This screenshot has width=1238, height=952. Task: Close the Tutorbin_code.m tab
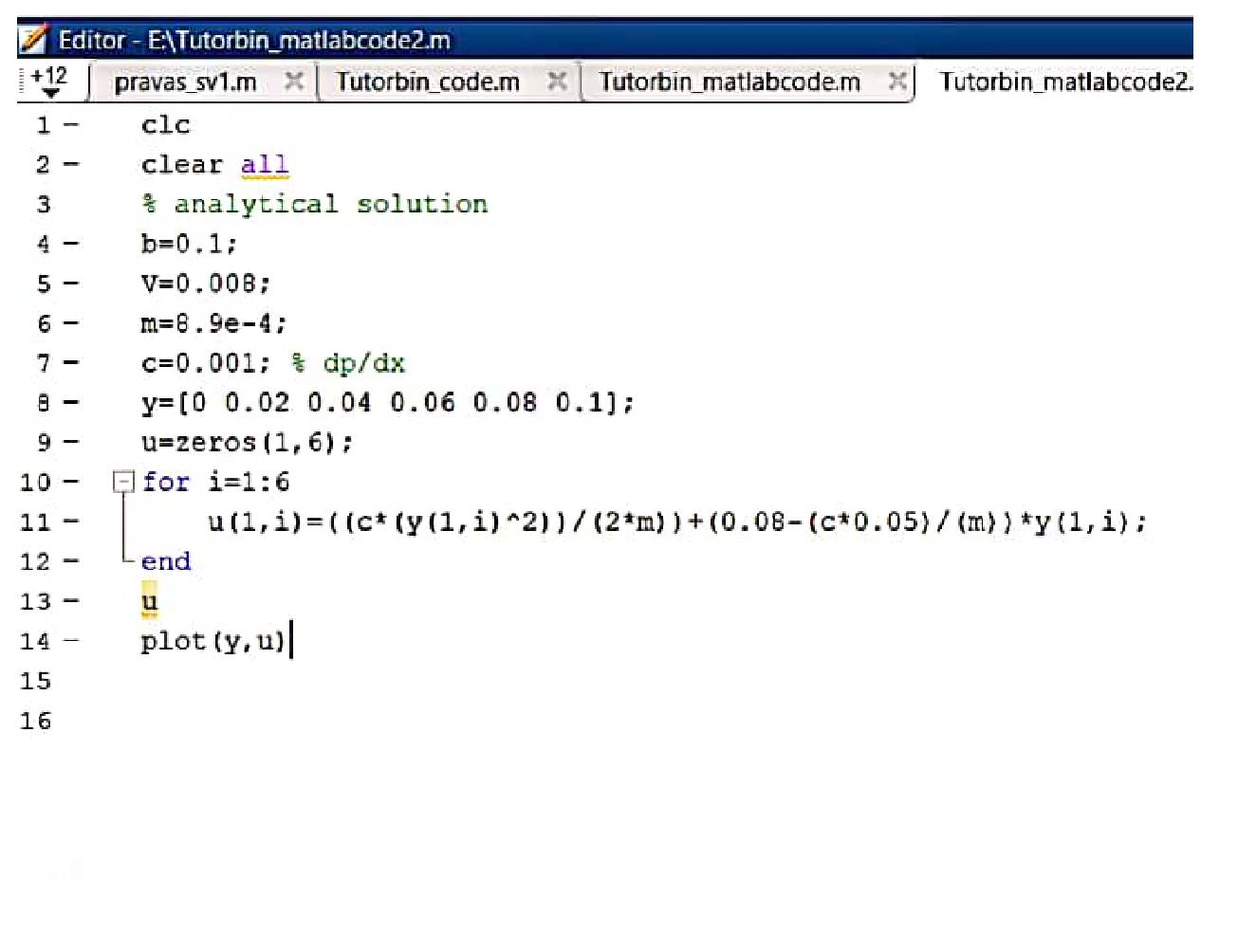(x=558, y=82)
